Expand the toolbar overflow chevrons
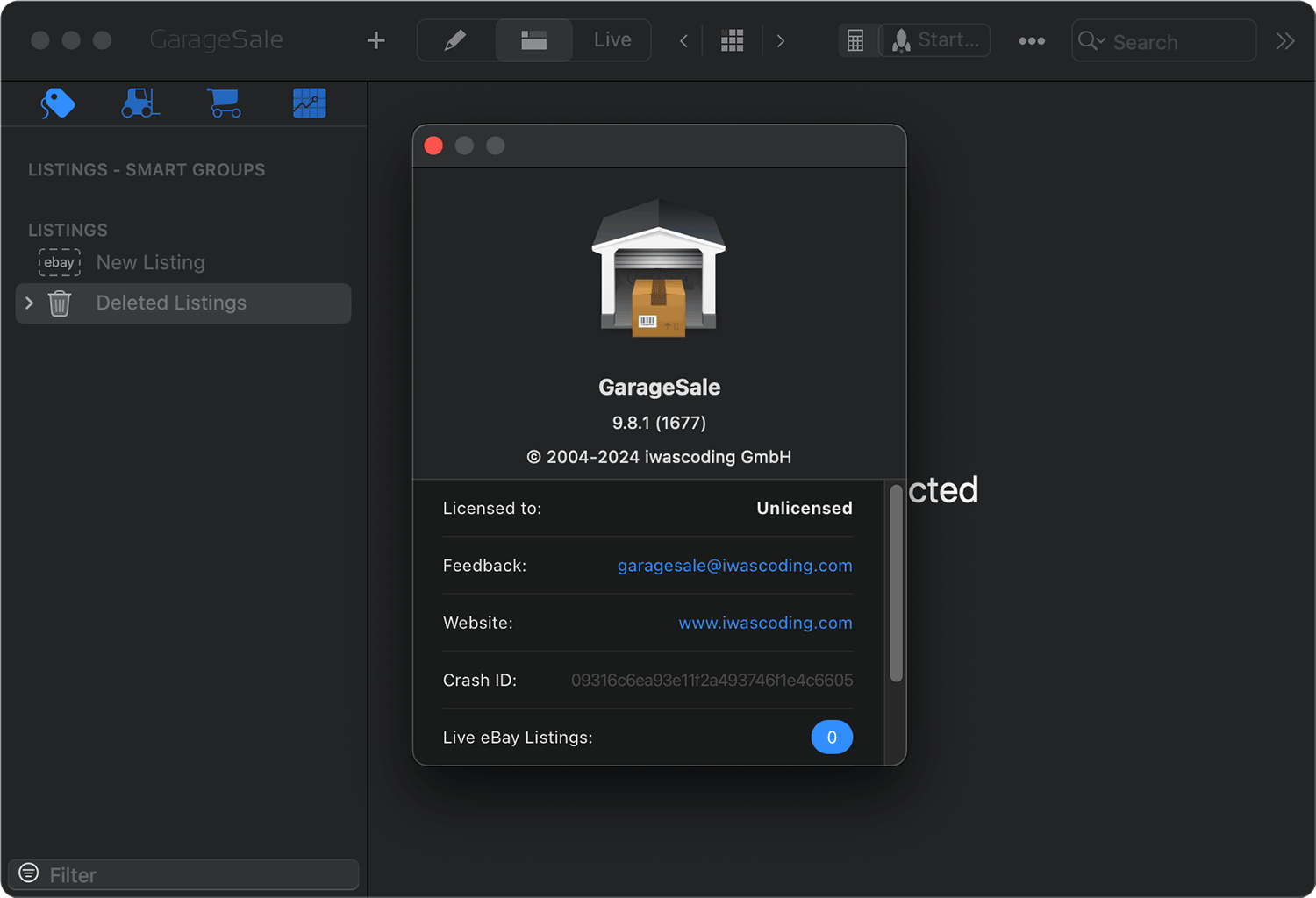 tap(1284, 41)
